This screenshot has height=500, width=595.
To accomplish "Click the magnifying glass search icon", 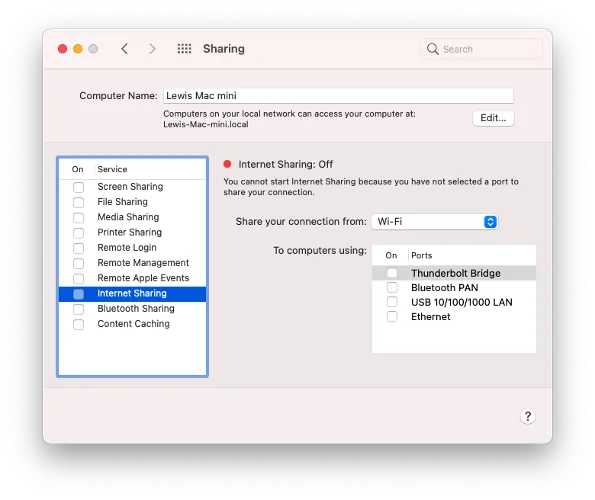I will pyautogui.click(x=432, y=49).
